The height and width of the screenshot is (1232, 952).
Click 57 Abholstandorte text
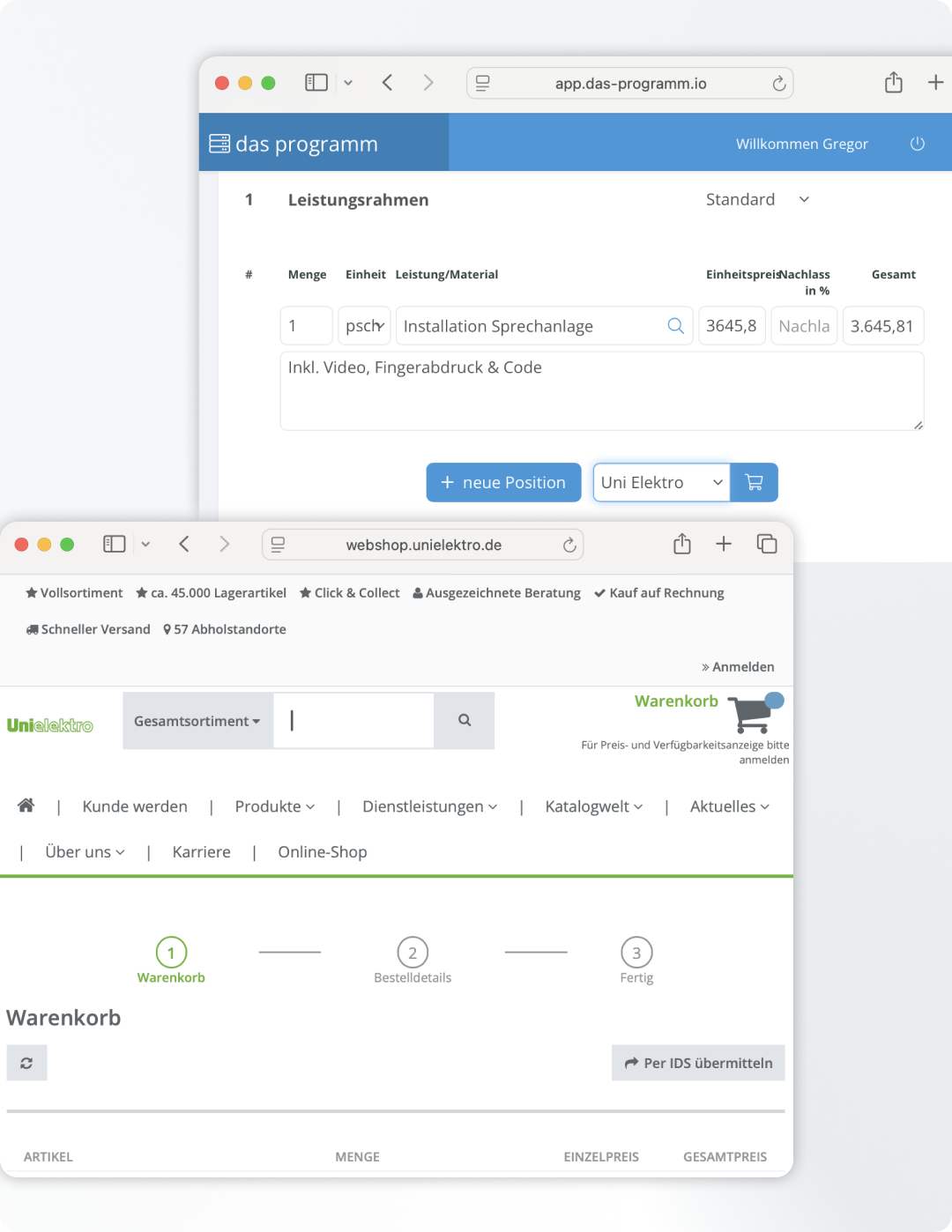[x=230, y=629]
